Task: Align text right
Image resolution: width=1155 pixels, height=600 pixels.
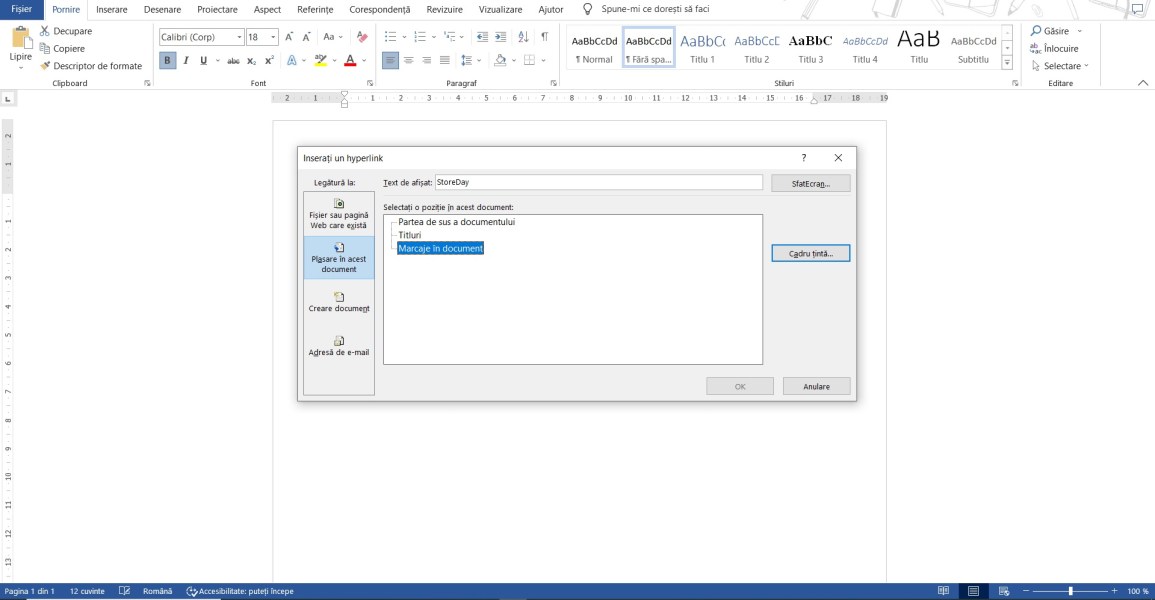Action: [426, 60]
